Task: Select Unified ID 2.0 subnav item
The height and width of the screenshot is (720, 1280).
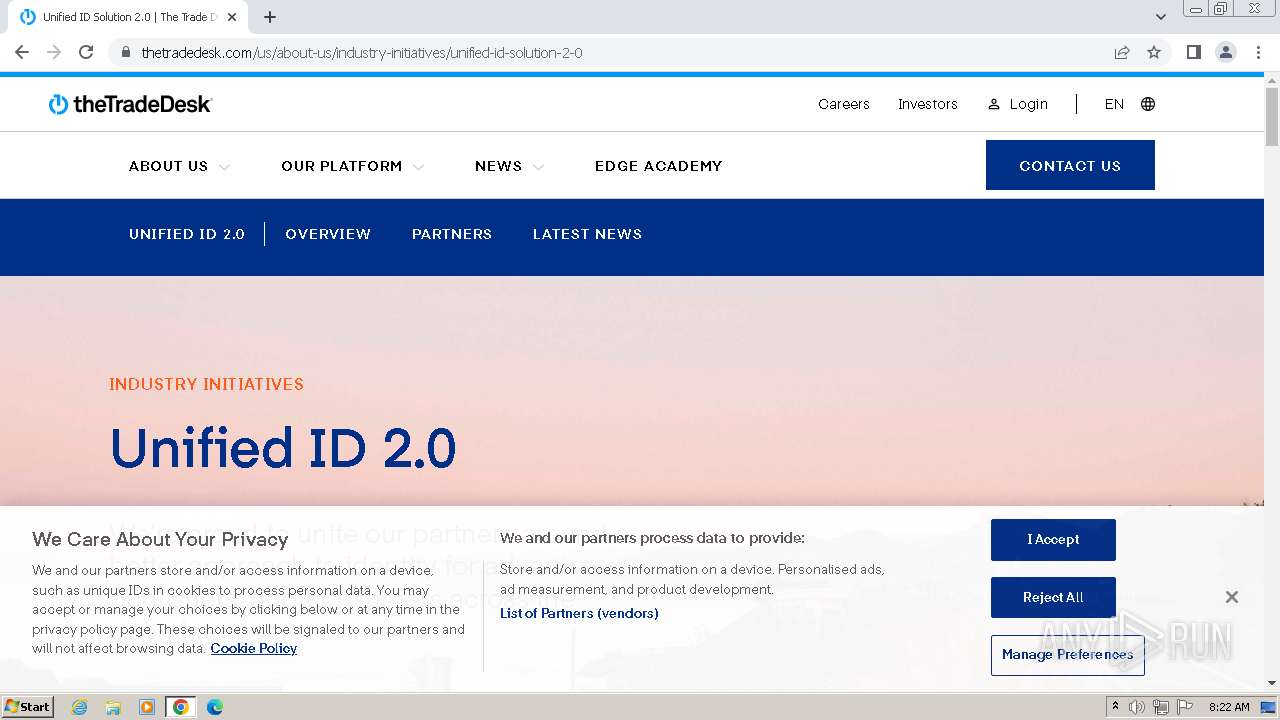Action: [187, 234]
